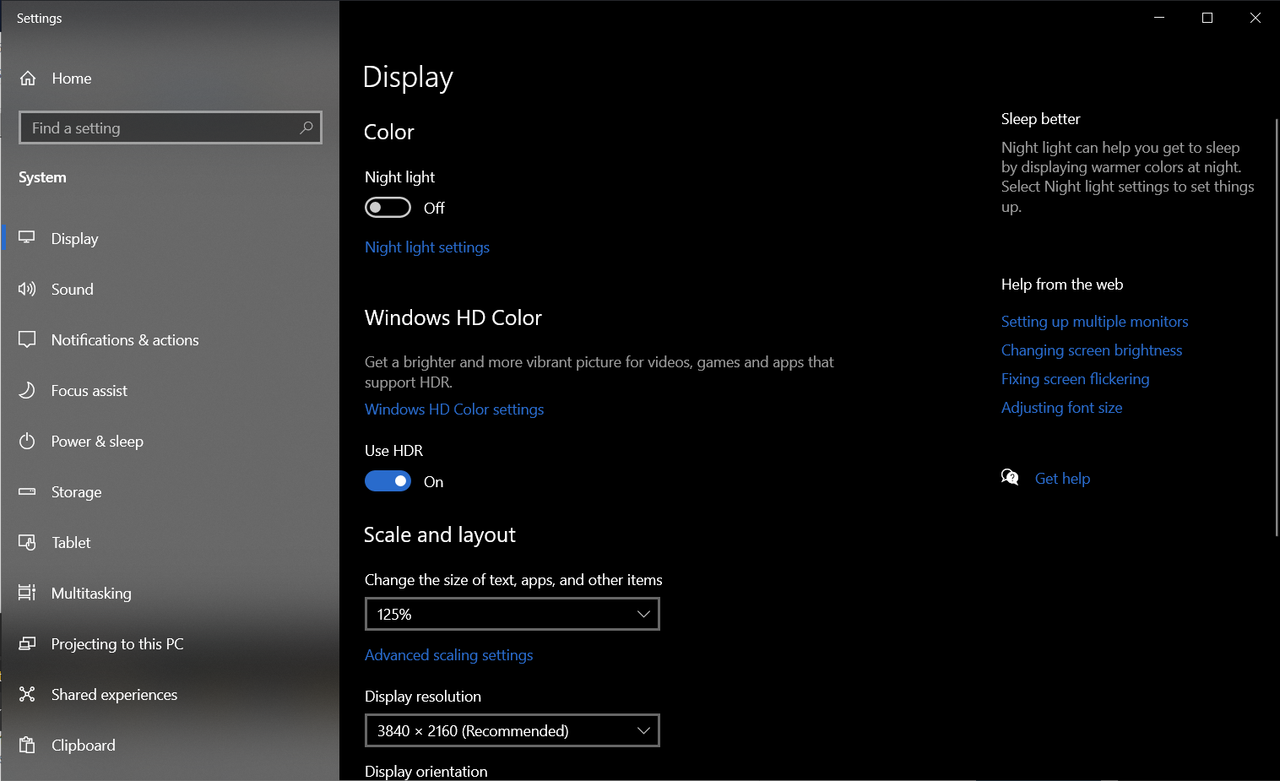Turn on the Night light toggle

388,207
